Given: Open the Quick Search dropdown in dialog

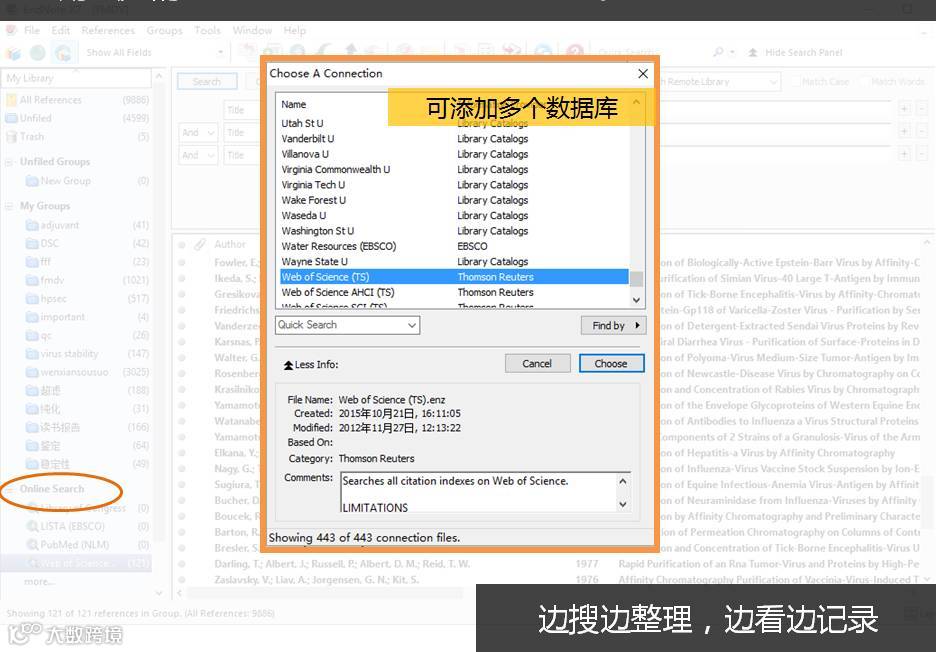Looking at the screenshot, I should [347, 325].
